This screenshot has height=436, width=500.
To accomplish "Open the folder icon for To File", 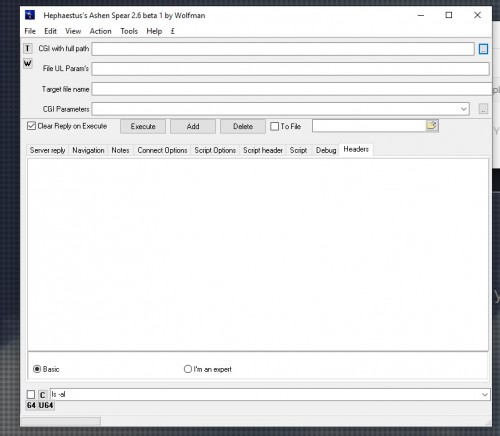I will (432, 126).
